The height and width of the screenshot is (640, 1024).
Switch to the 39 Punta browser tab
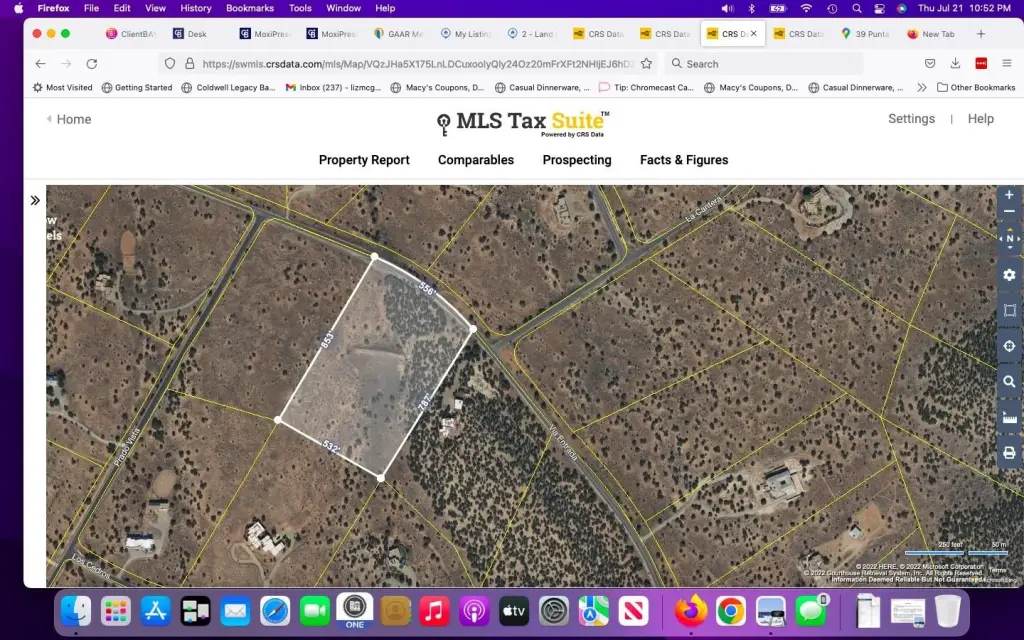(x=865, y=34)
